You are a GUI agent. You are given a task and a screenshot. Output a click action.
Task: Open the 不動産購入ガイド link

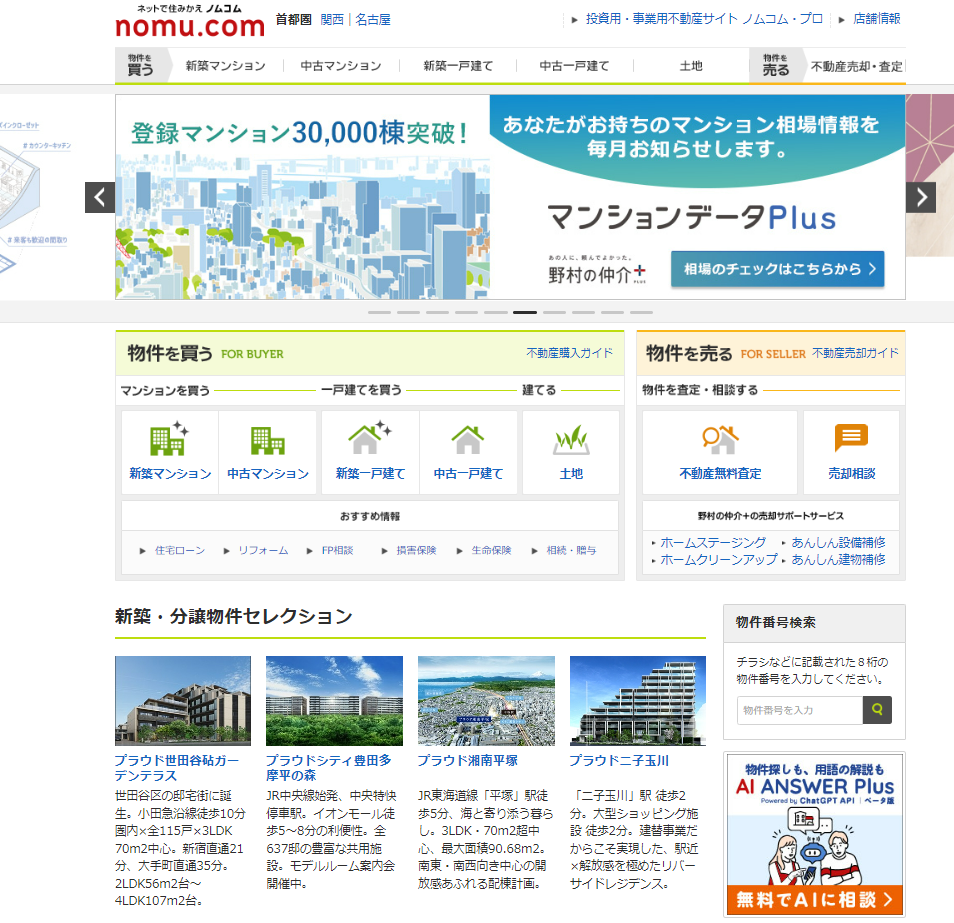tap(569, 353)
